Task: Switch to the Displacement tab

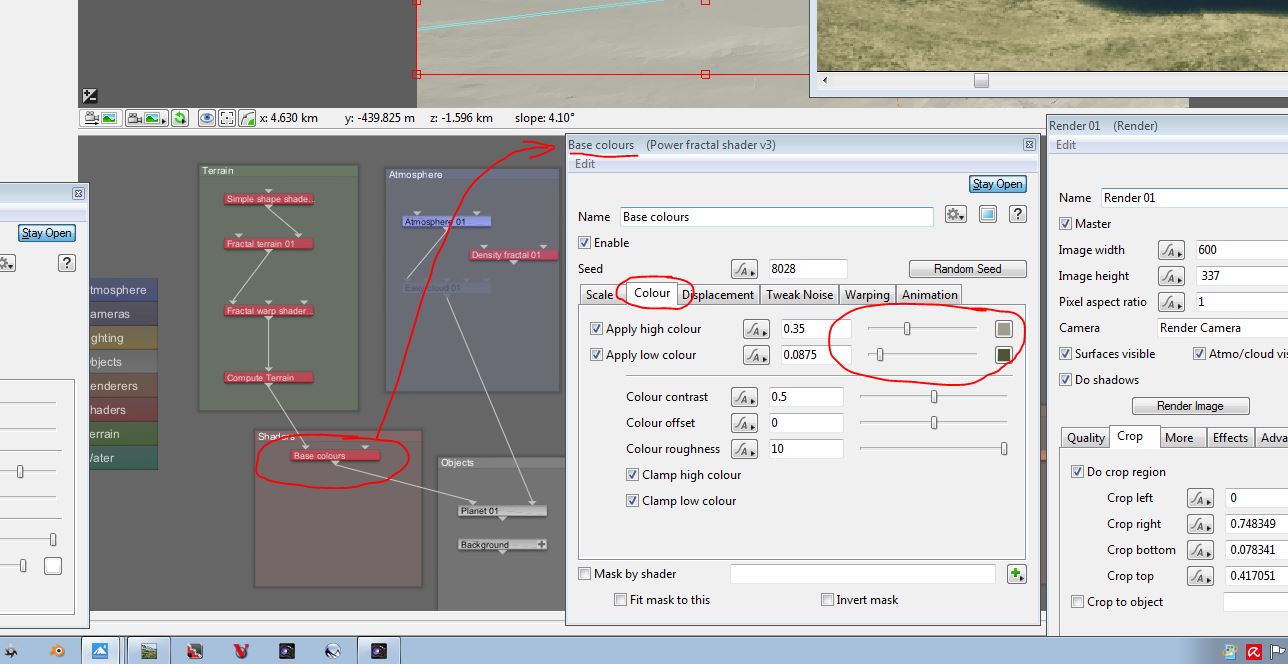Action: 718,295
